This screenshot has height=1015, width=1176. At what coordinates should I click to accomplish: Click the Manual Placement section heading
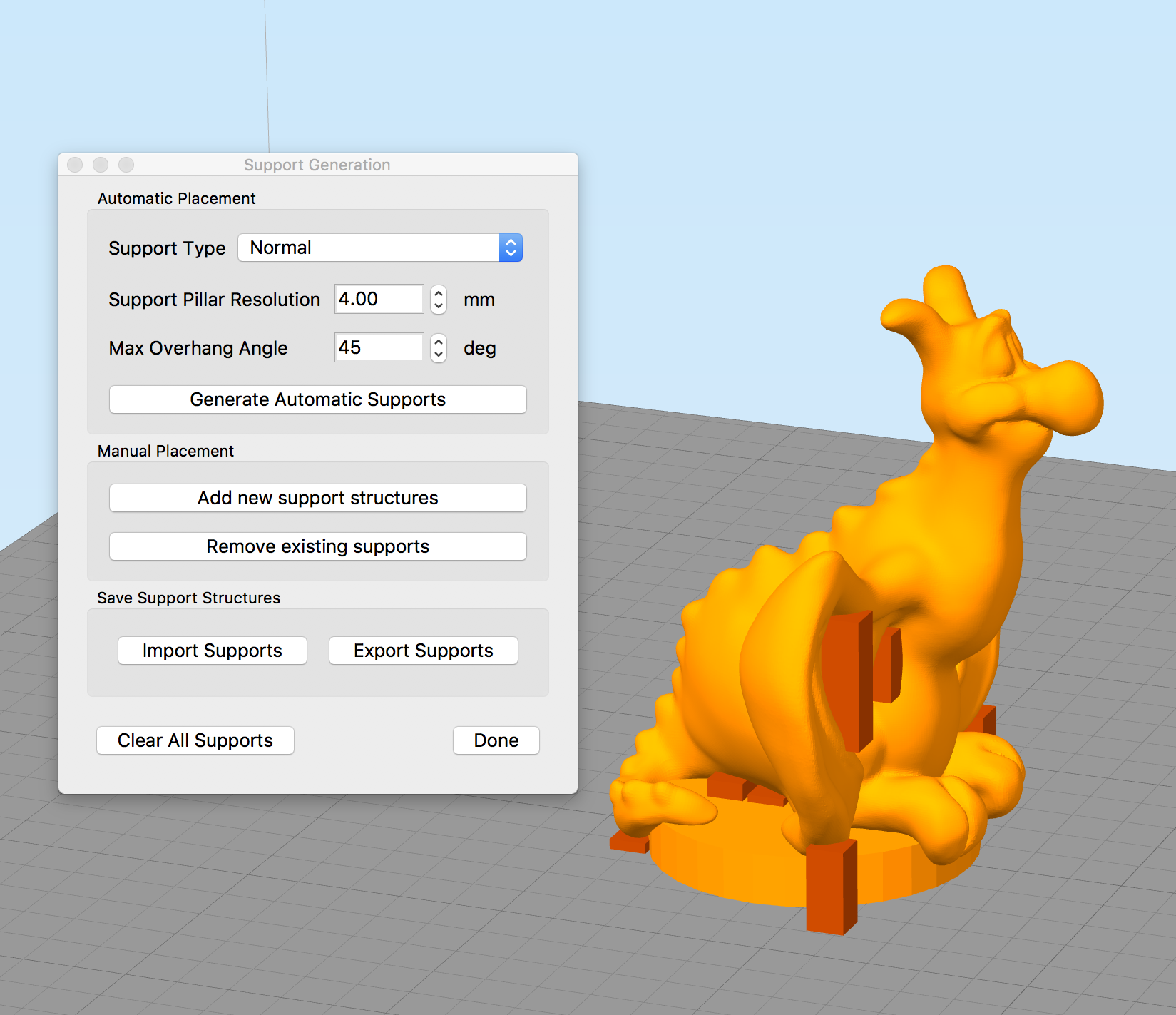coord(165,451)
